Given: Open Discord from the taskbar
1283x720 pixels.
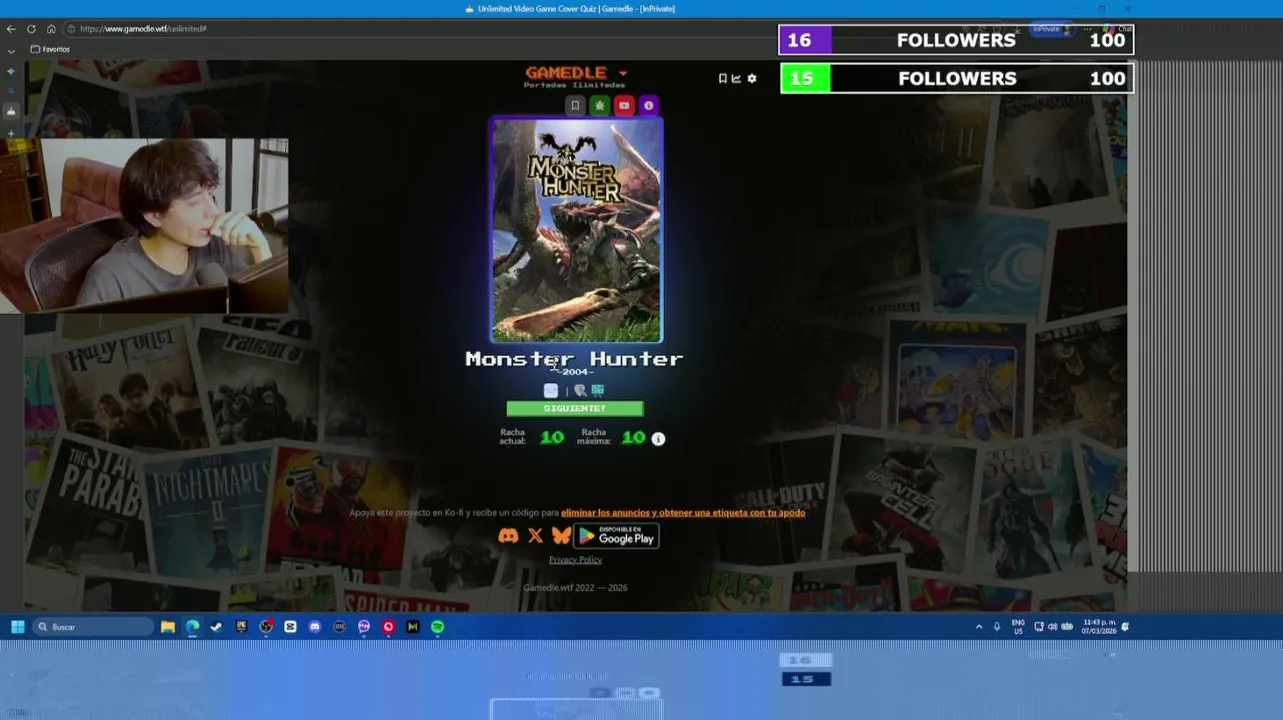Looking at the screenshot, I should [x=315, y=627].
